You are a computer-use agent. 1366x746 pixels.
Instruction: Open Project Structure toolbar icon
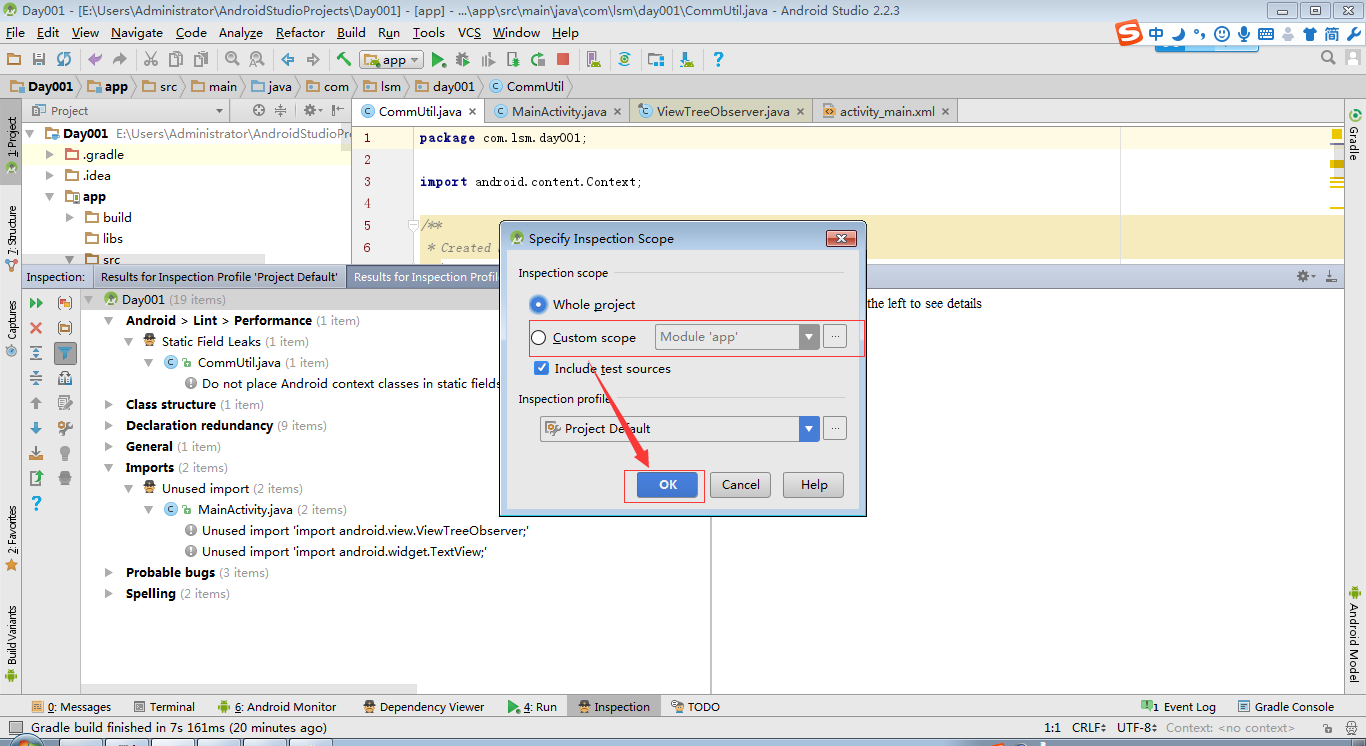coord(656,60)
